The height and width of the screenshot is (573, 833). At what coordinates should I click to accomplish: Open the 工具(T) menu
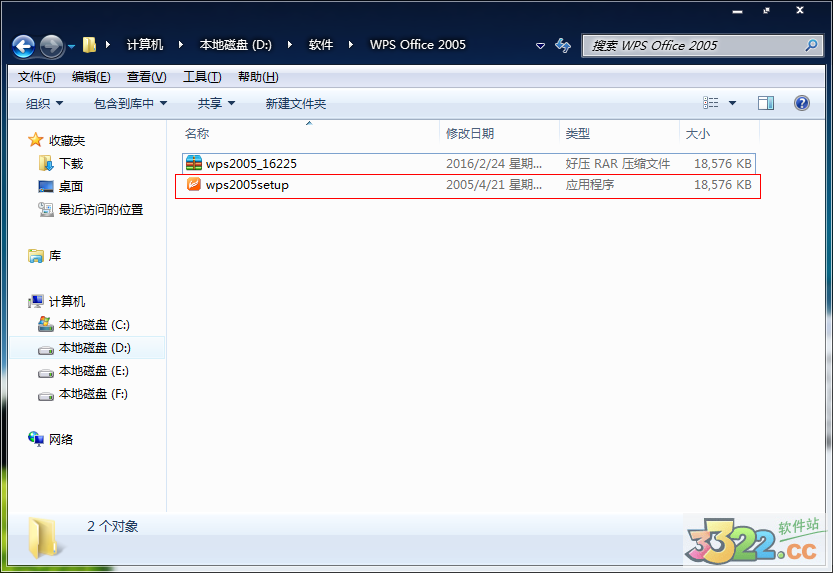click(202, 77)
